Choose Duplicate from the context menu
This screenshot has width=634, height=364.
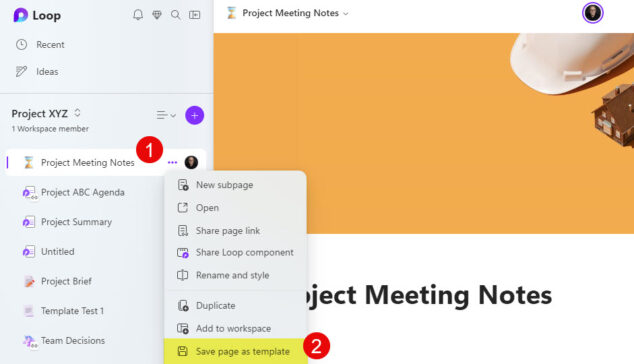coord(235,306)
